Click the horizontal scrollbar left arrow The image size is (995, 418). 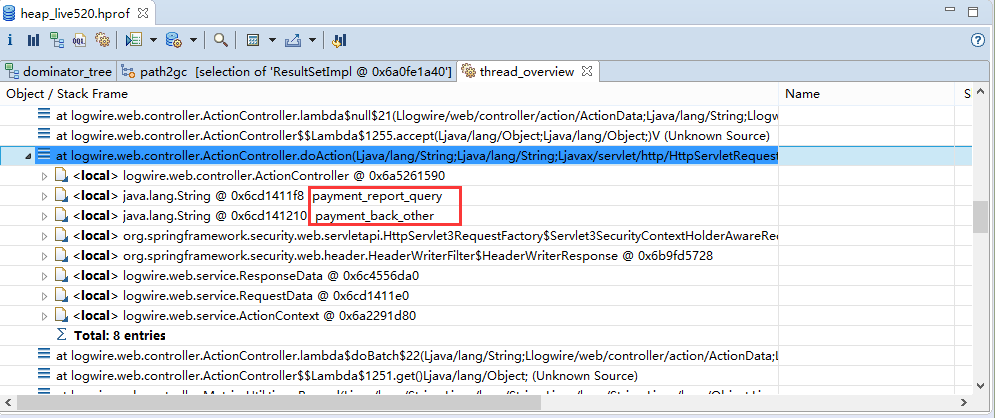pos(8,402)
